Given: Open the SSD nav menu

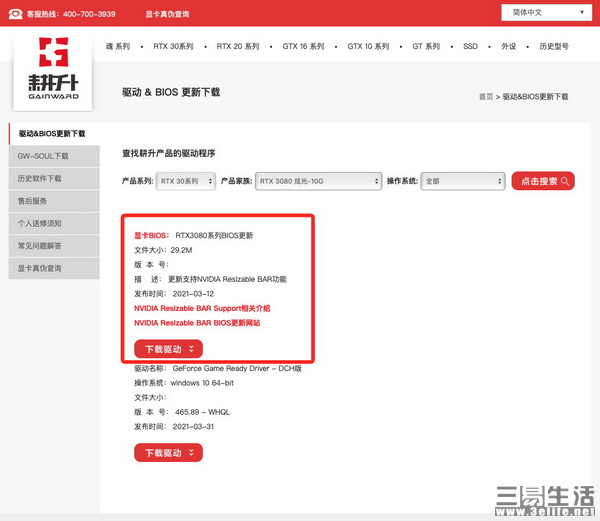Looking at the screenshot, I should point(470,47).
